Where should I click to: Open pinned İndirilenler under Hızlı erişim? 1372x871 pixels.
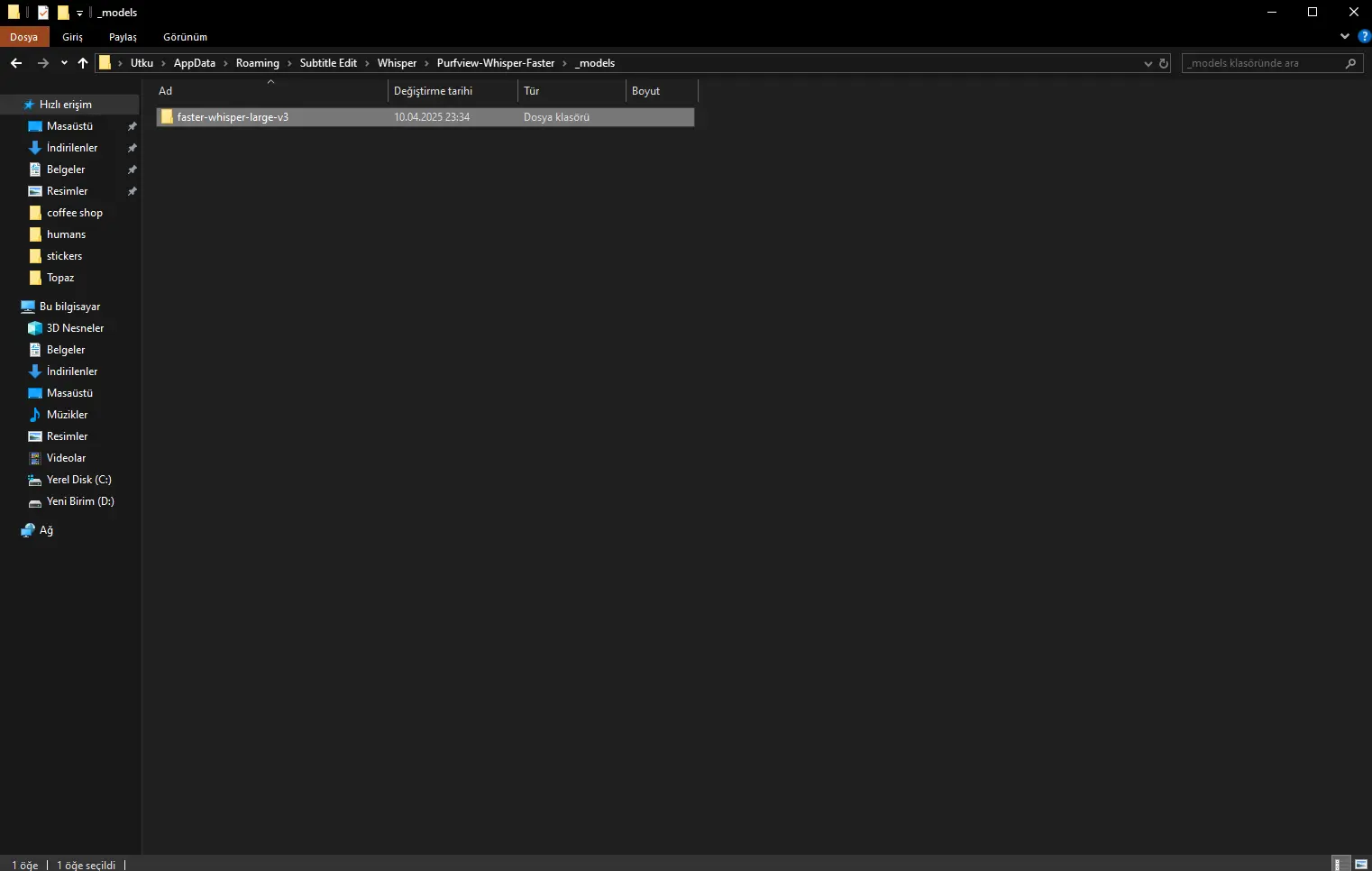pos(72,148)
